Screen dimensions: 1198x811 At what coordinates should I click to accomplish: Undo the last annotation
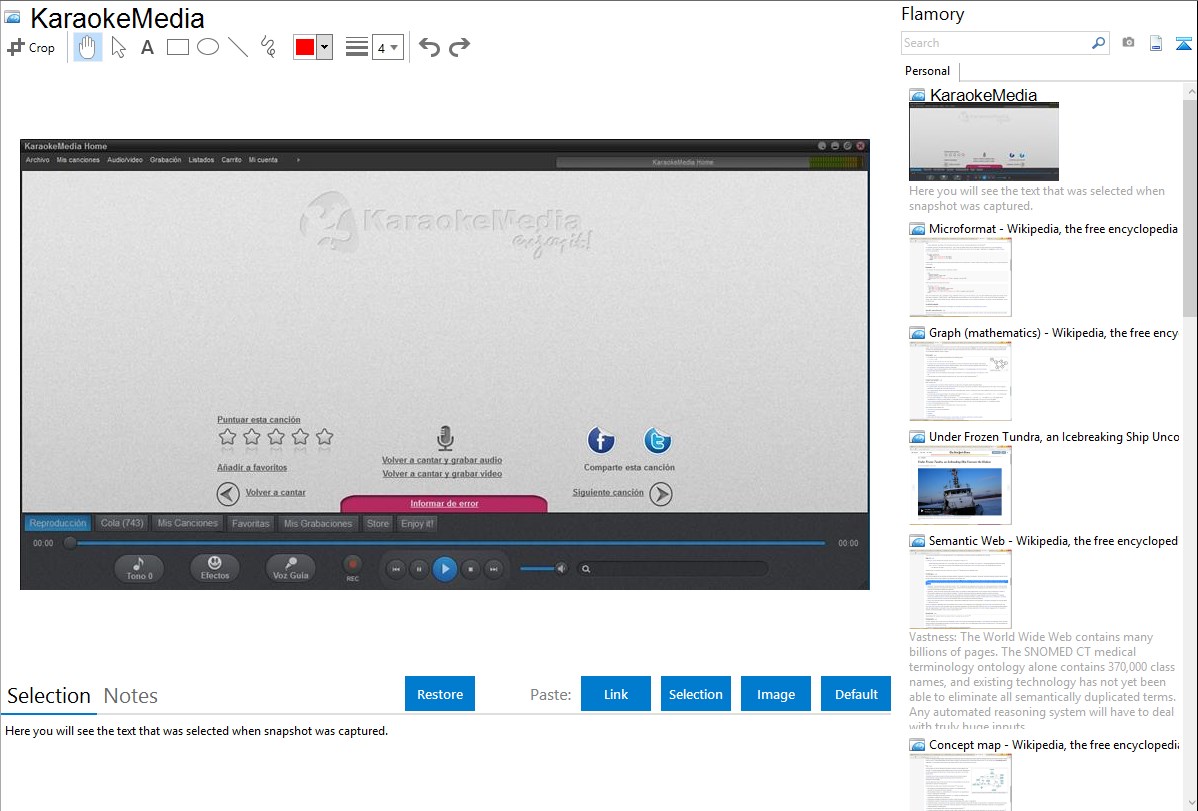(x=429, y=47)
